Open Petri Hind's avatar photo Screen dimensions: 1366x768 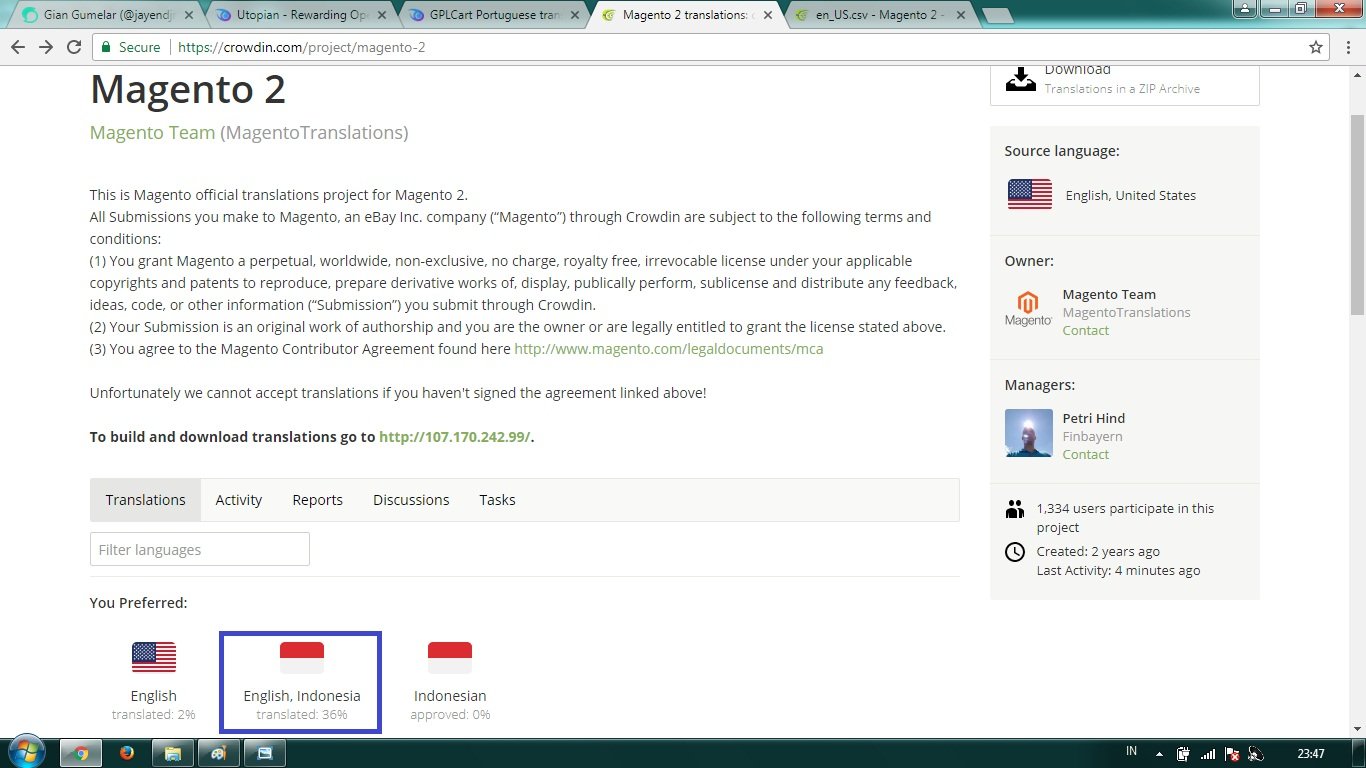tap(1028, 433)
